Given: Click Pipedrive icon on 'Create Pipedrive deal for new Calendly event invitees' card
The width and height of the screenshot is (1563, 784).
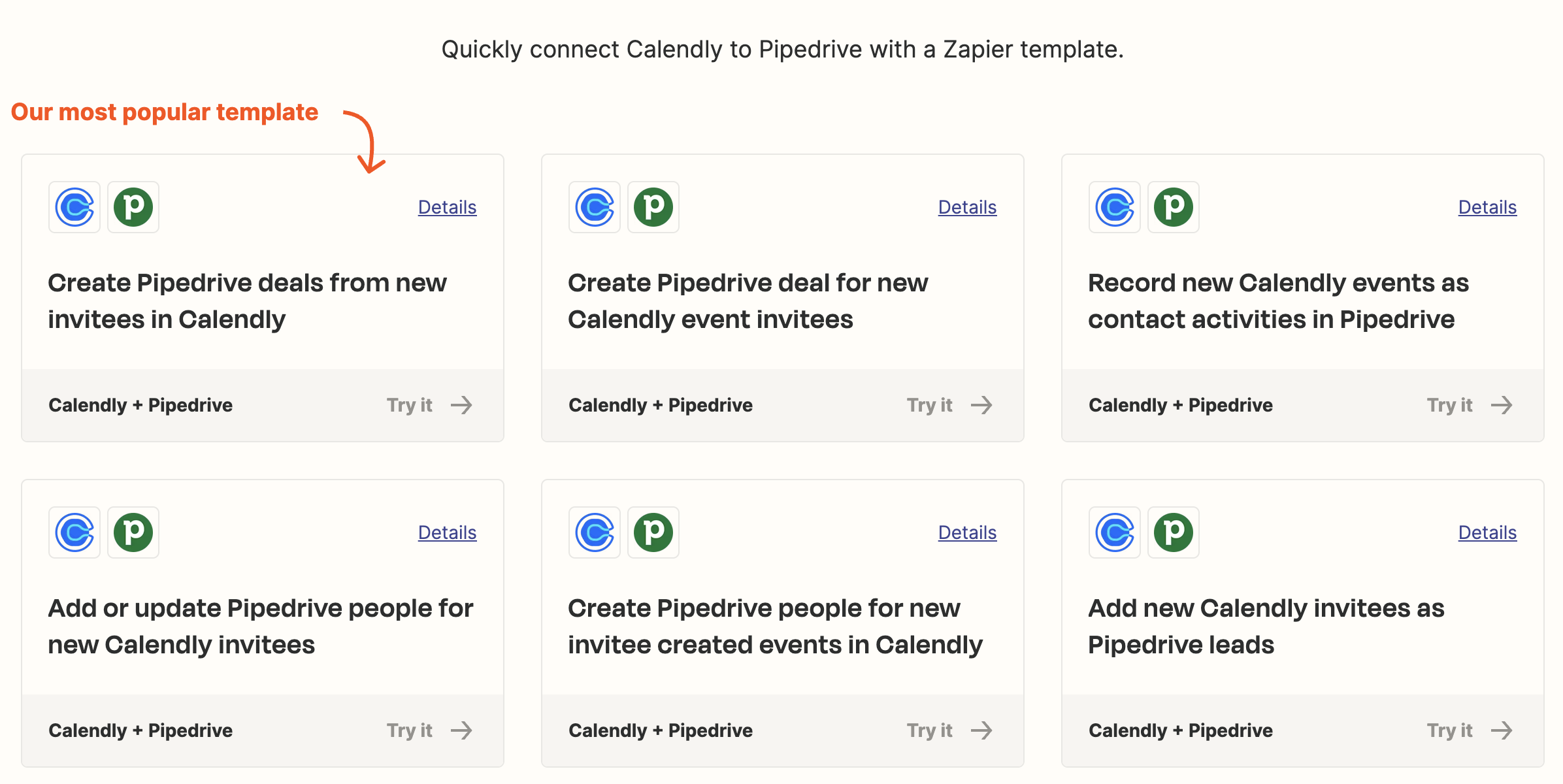Looking at the screenshot, I should point(653,207).
